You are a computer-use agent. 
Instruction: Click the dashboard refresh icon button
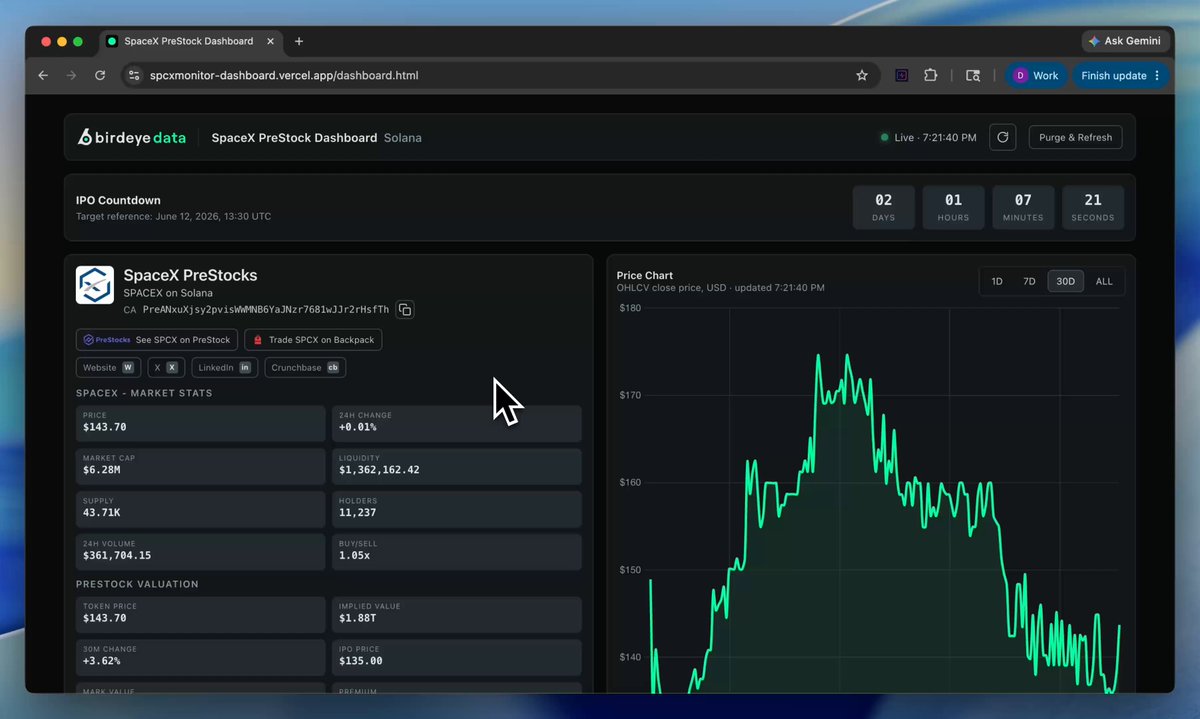pyautogui.click(x=1003, y=138)
